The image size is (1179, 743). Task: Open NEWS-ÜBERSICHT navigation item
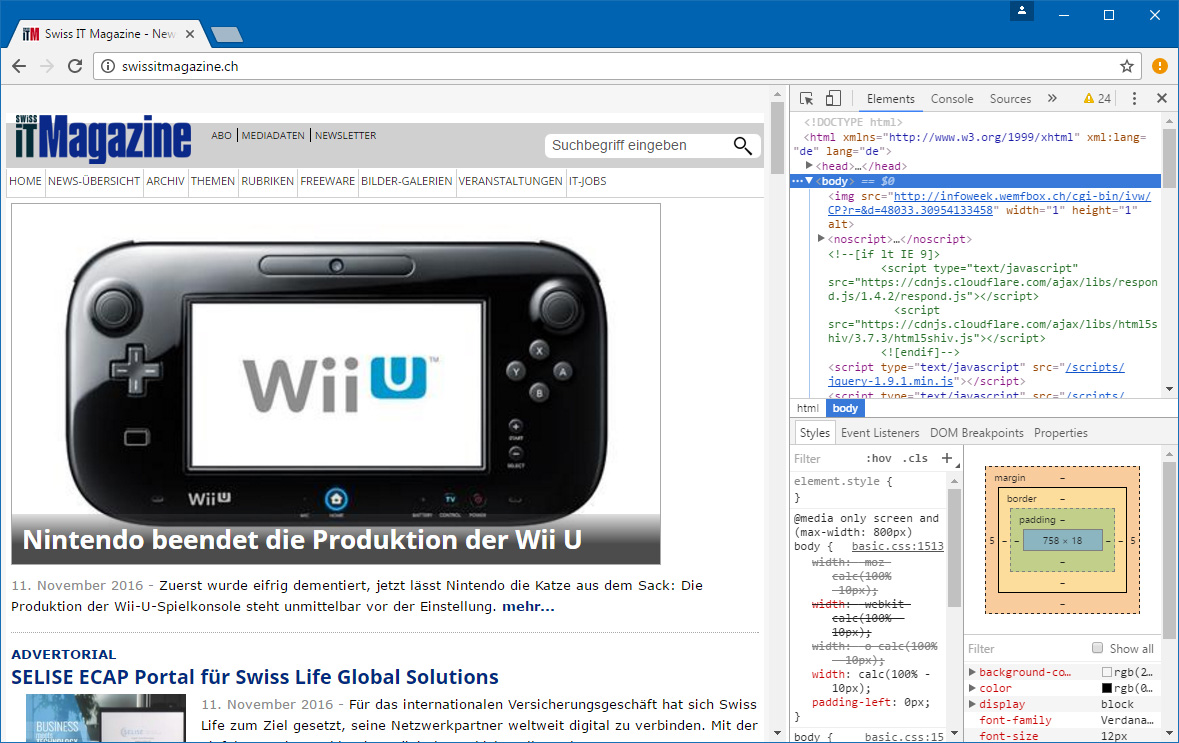(x=94, y=181)
